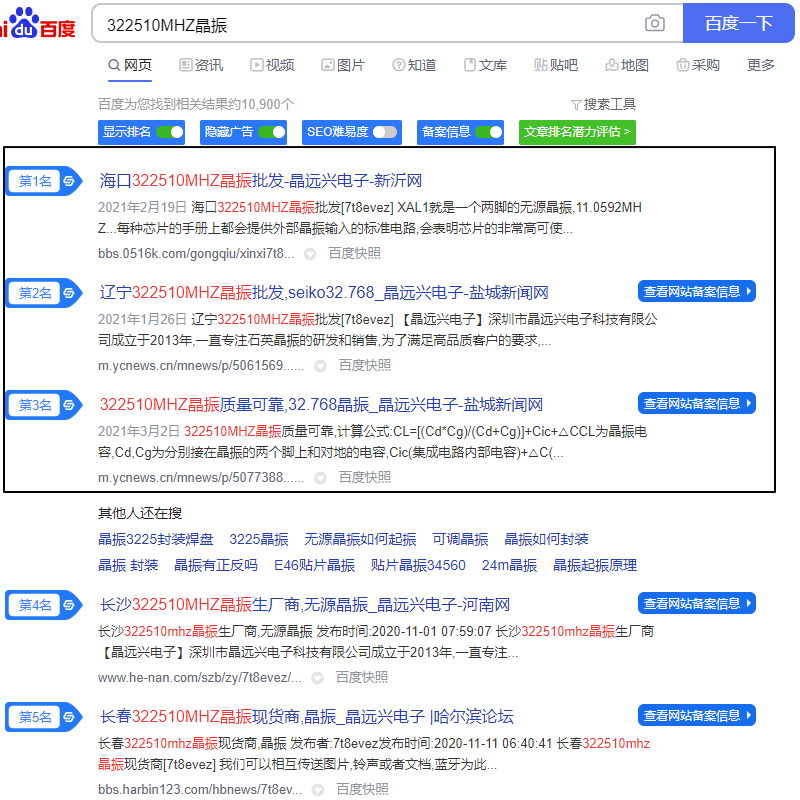Click related search 晶振有正反吗

(x=216, y=565)
